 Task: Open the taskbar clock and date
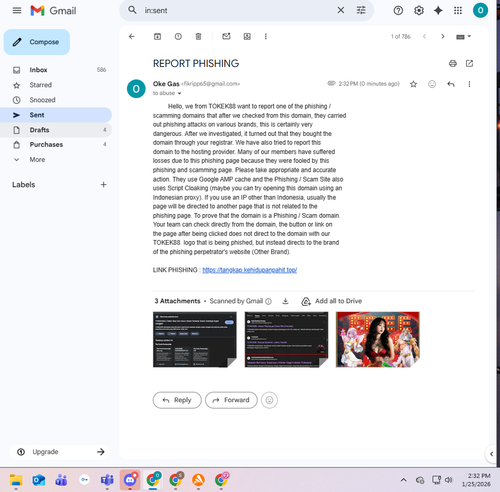coord(477,480)
